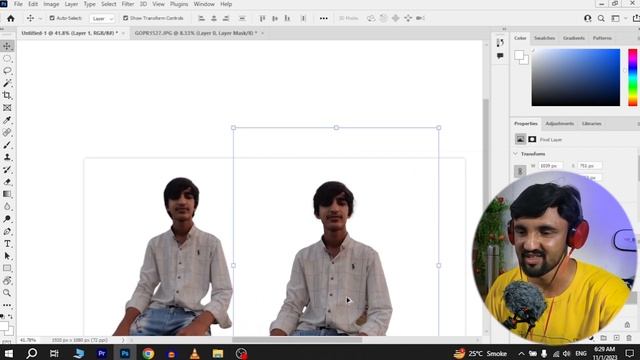This screenshot has width=640, height=360.
Task: Open the Comments panel icon
Action: tap(500, 56)
